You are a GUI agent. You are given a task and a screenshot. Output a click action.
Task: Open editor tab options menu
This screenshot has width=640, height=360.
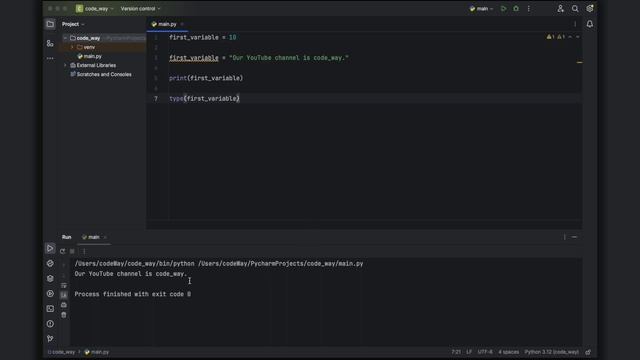point(575,24)
